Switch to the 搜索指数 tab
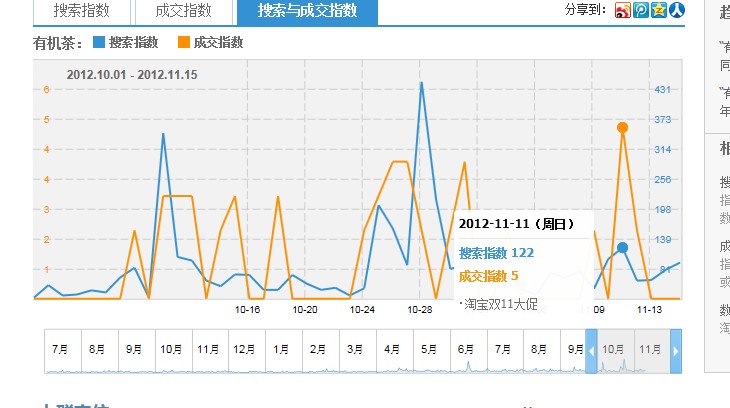Image resolution: width=730 pixels, height=408 pixels. pyautogui.click(x=81, y=11)
